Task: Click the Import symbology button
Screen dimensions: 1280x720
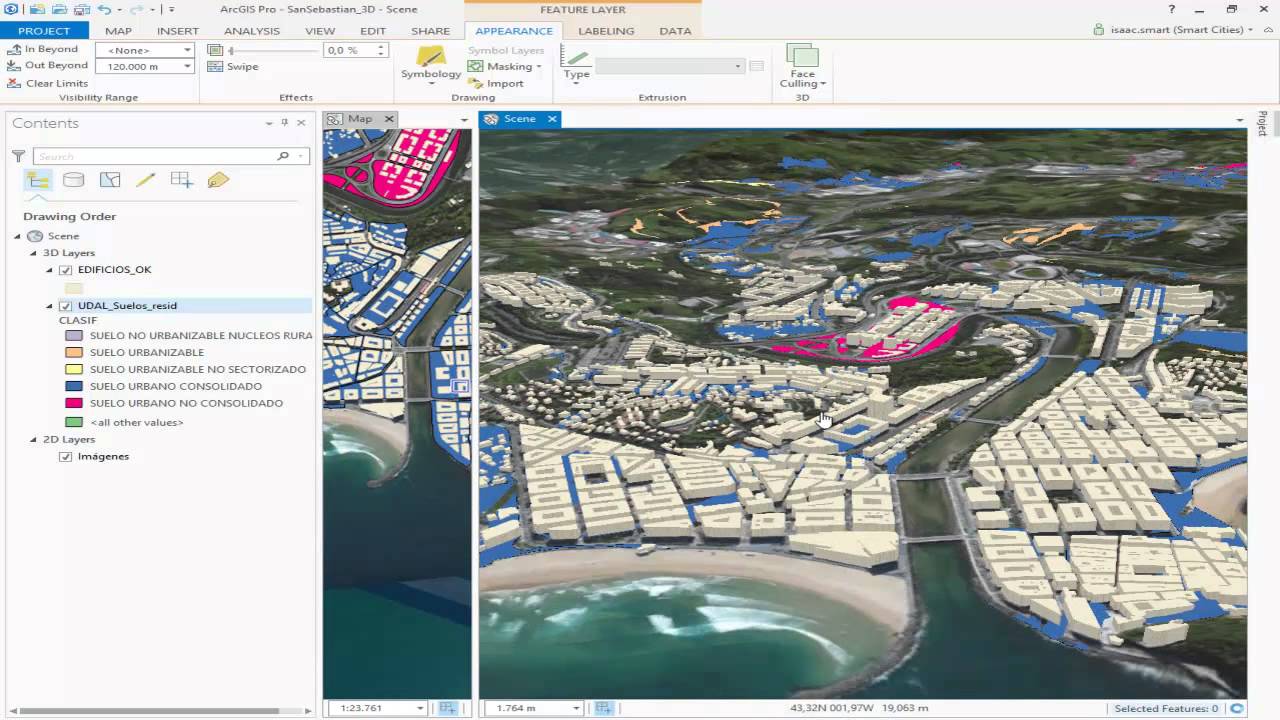Action: (496, 83)
